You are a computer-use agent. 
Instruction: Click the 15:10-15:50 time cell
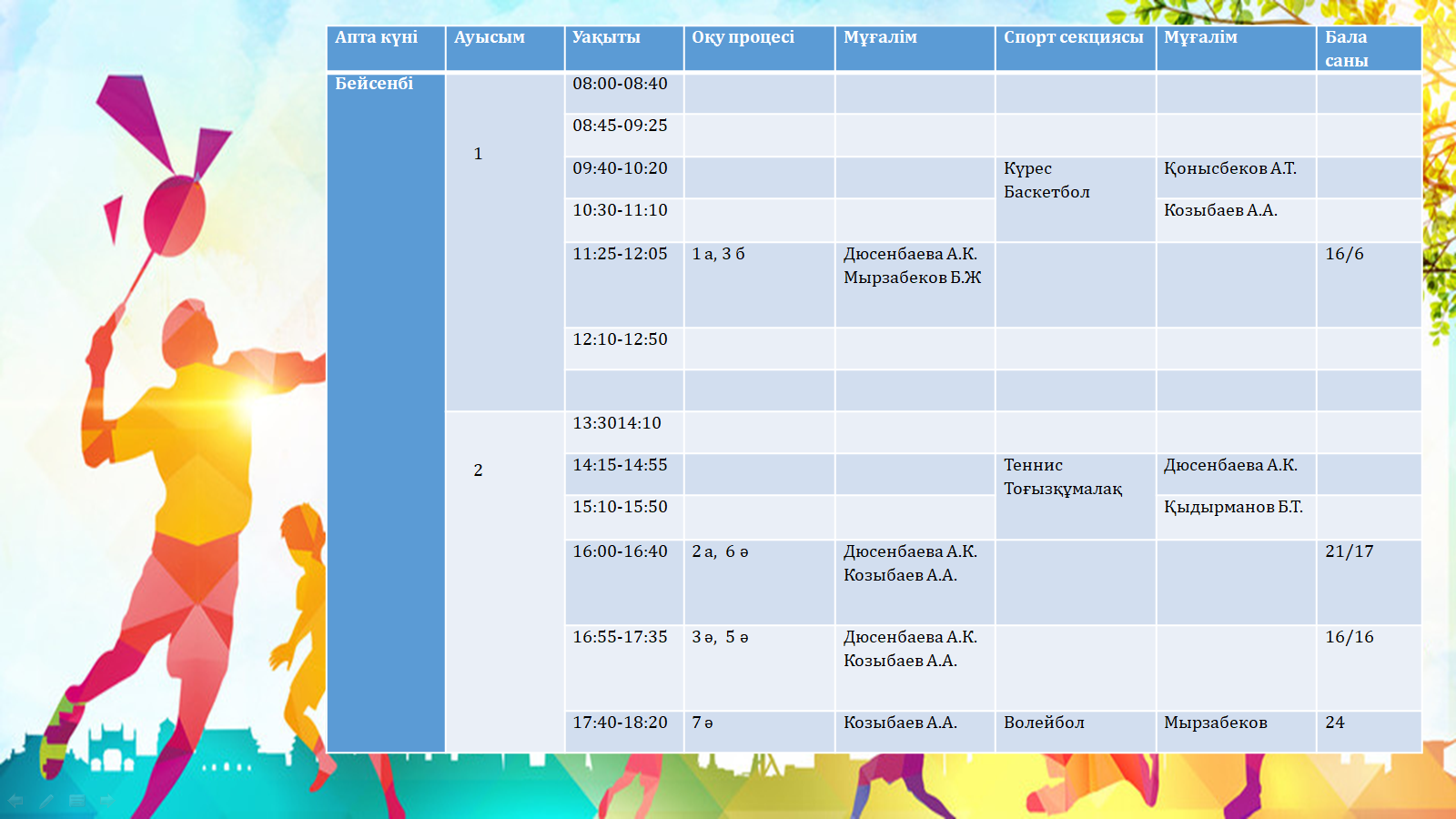coord(624,517)
